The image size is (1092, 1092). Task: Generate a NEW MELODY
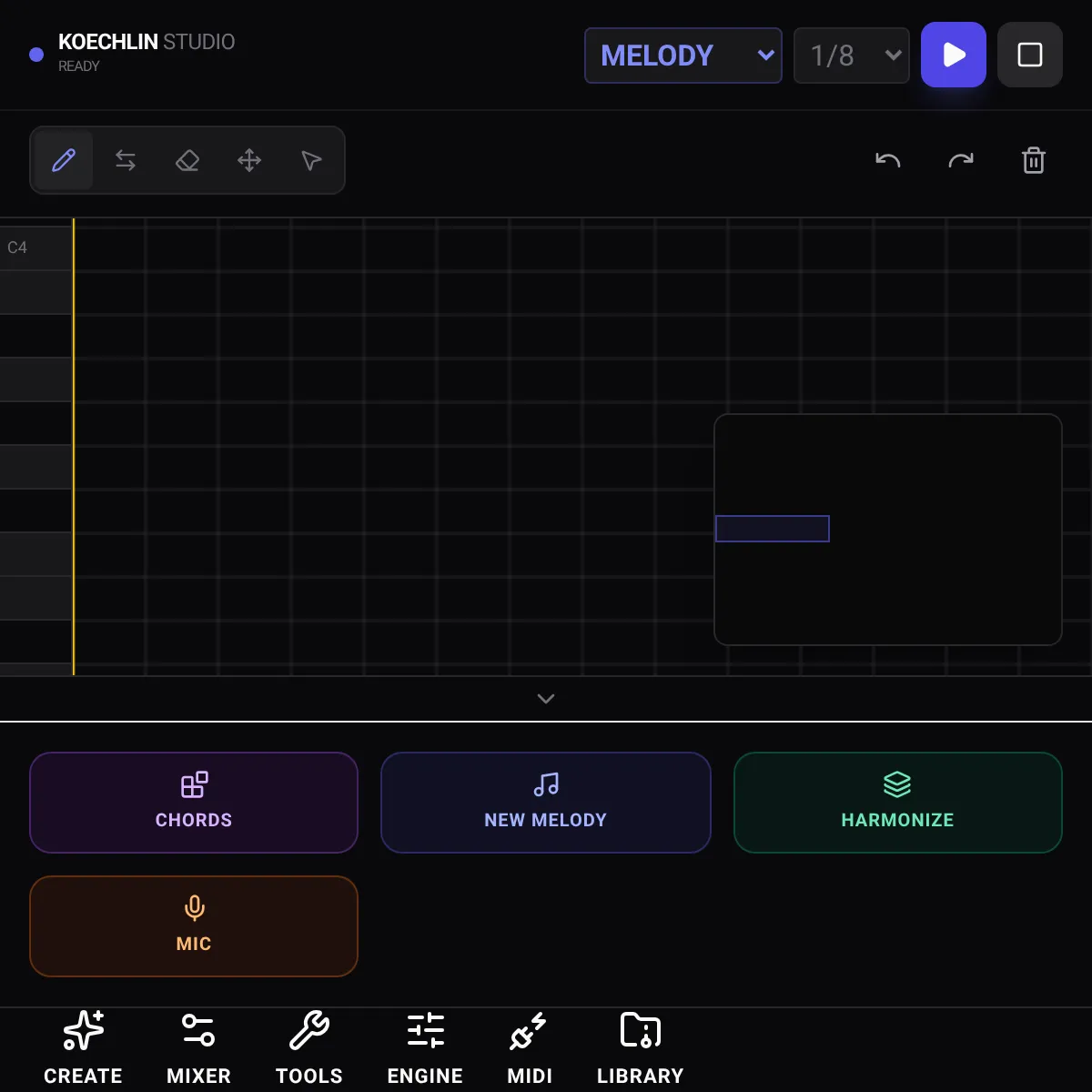(545, 803)
